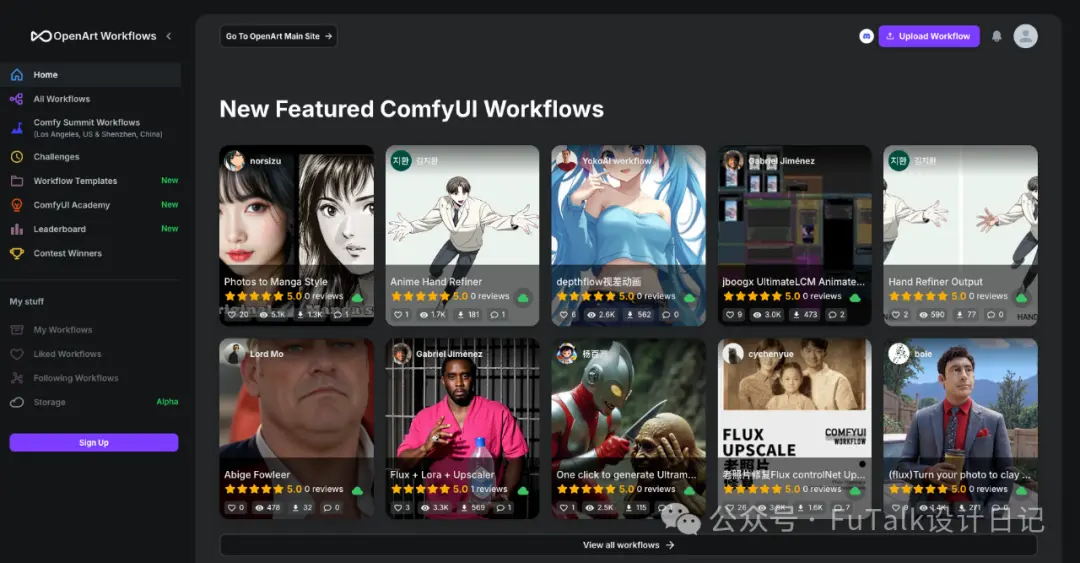Click View all workflows link
Viewport: 1080px width, 563px height.
[x=628, y=544]
